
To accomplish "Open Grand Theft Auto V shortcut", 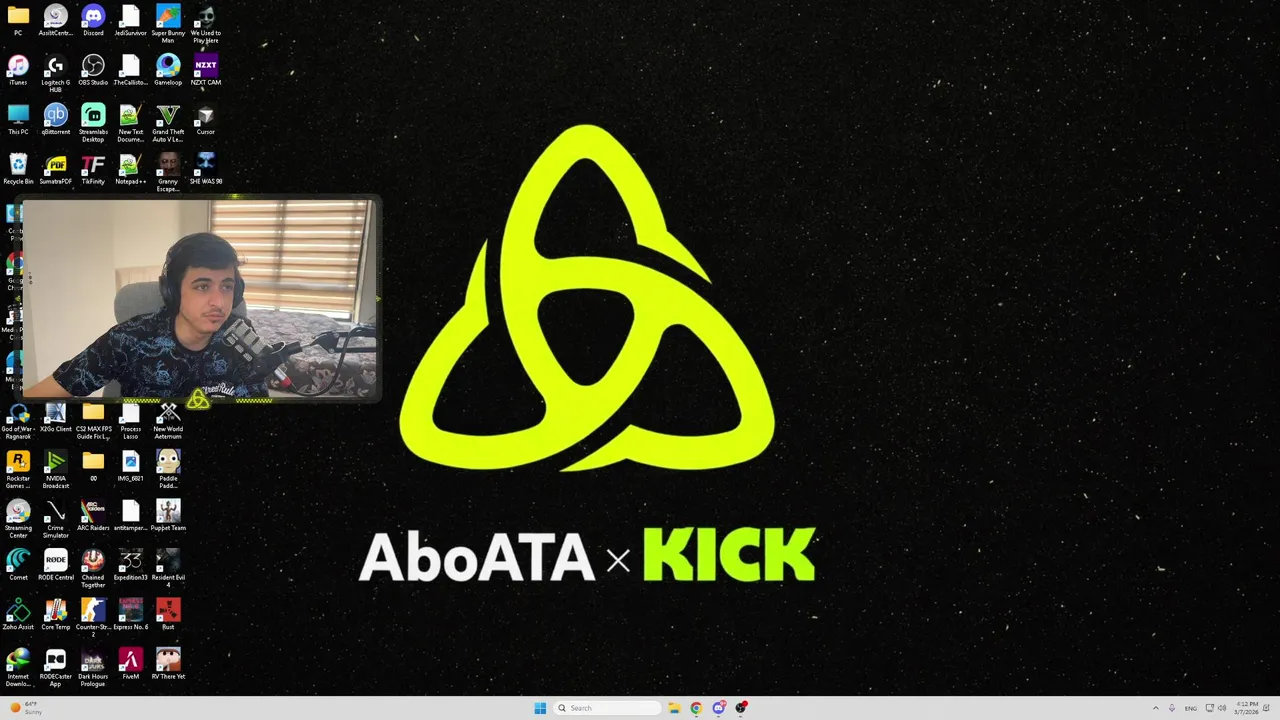I will point(168,123).
